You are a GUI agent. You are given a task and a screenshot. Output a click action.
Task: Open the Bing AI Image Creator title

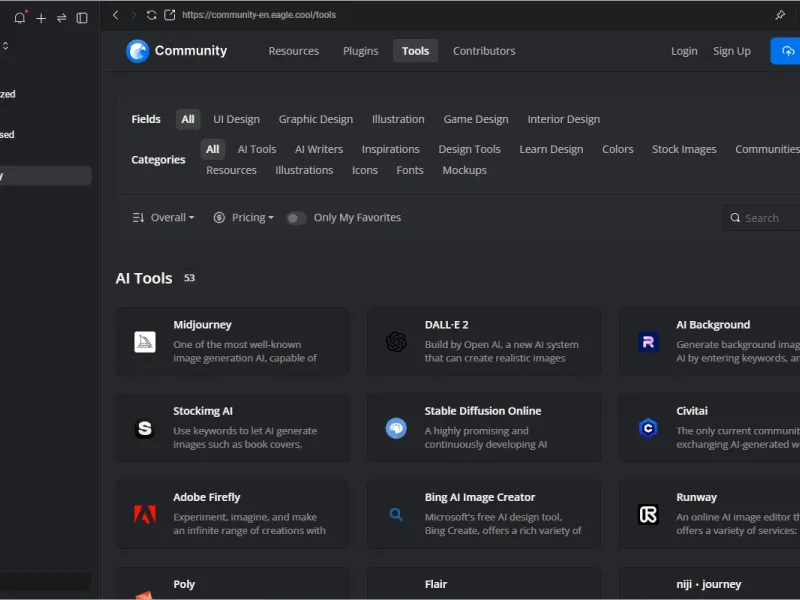(x=480, y=497)
